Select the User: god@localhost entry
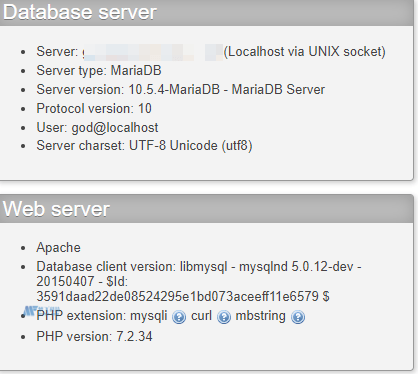Viewport: 418px width, 374px height. (x=97, y=128)
